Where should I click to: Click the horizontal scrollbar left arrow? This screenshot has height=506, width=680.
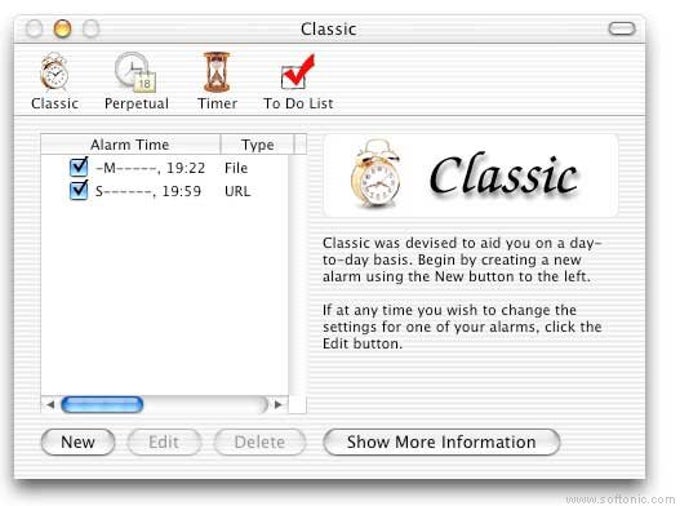click(x=51, y=405)
